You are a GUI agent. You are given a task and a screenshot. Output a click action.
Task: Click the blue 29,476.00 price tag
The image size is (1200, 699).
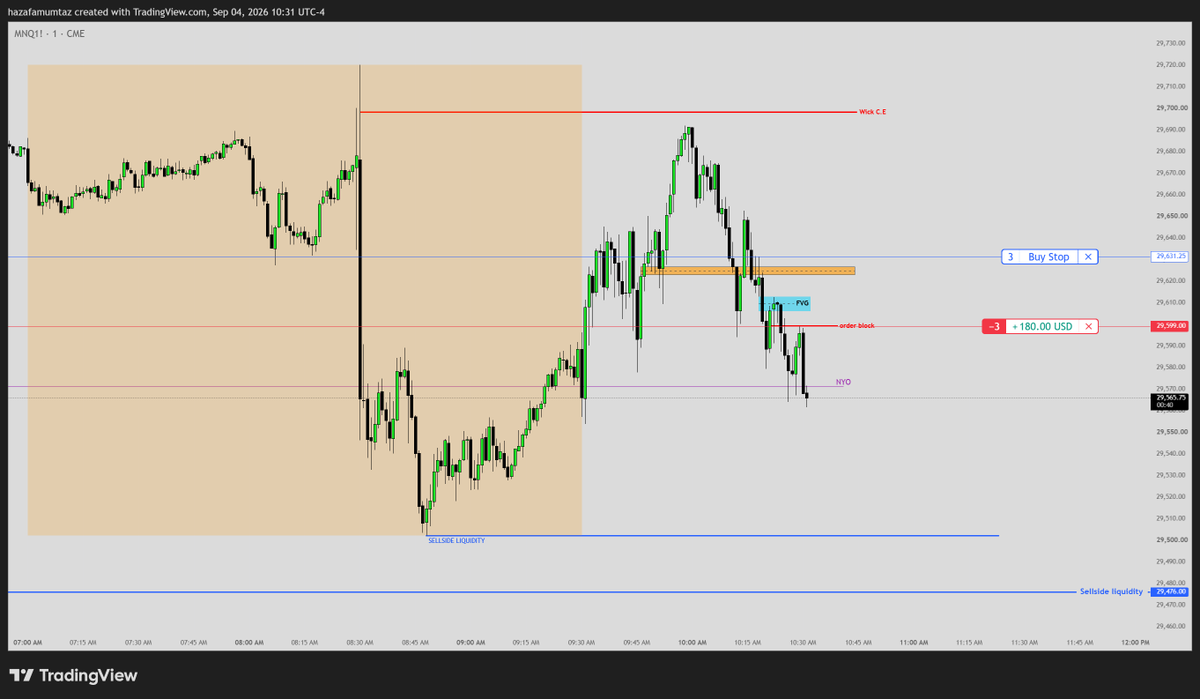1170,592
